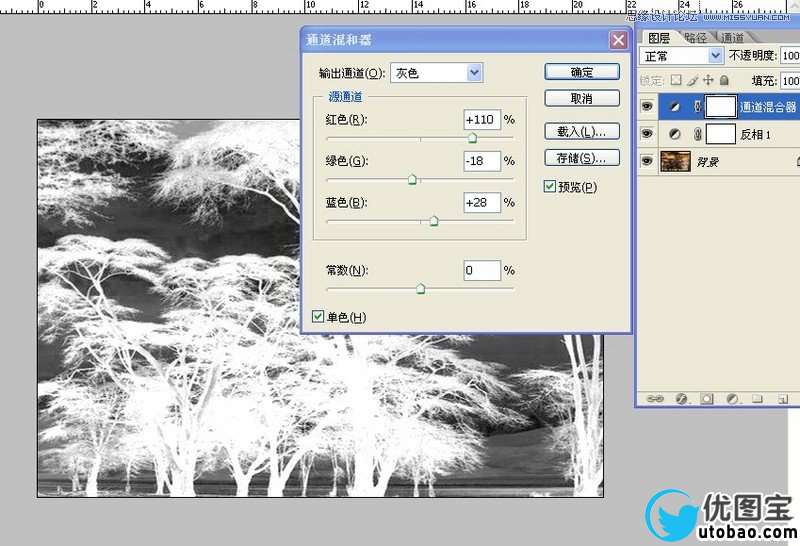800x546 pixels.
Task: Select the 通道混合器 layer name
Action: [x=768, y=107]
